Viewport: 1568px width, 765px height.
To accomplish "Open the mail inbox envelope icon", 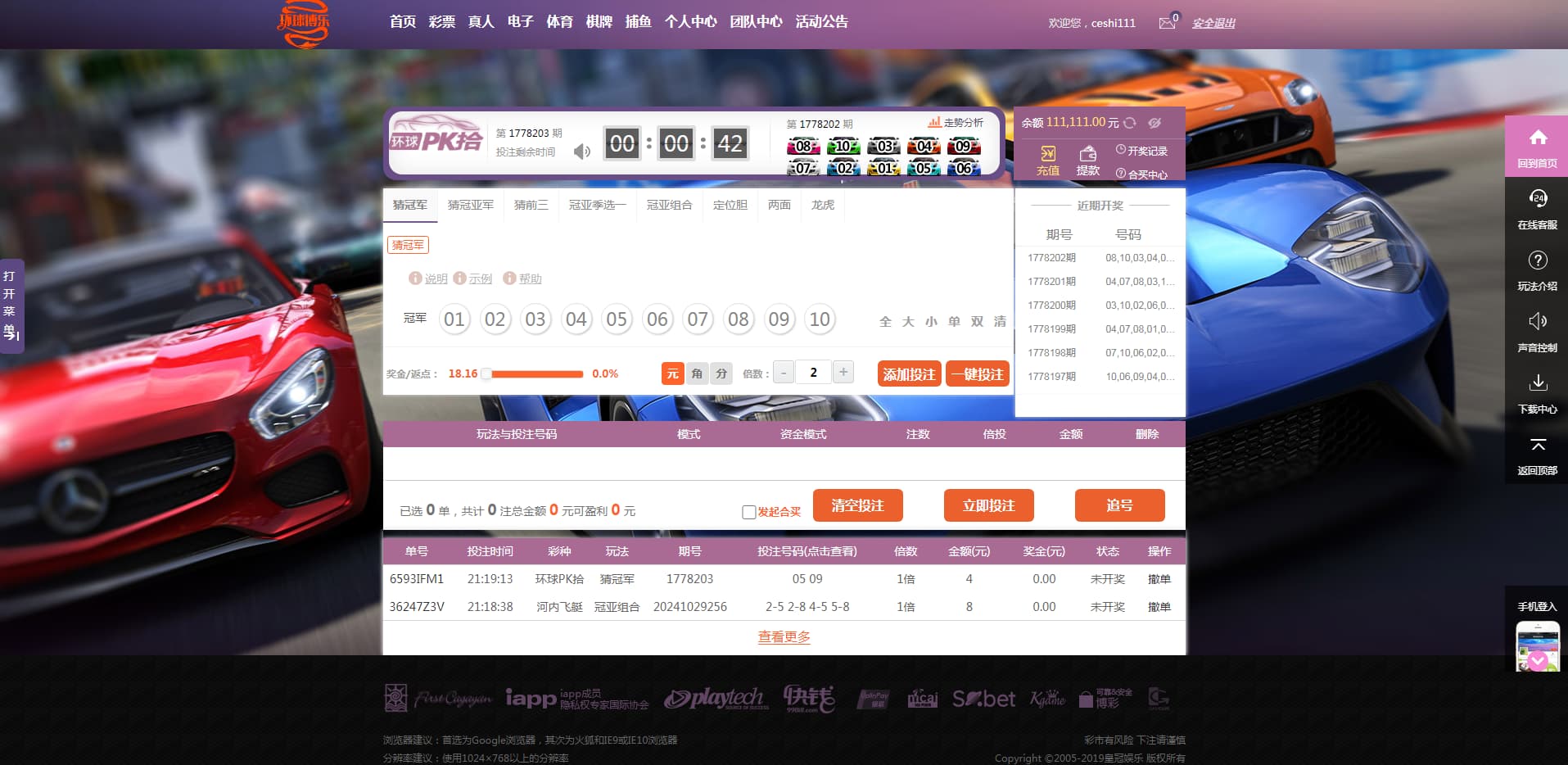I will tap(1167, 23).
